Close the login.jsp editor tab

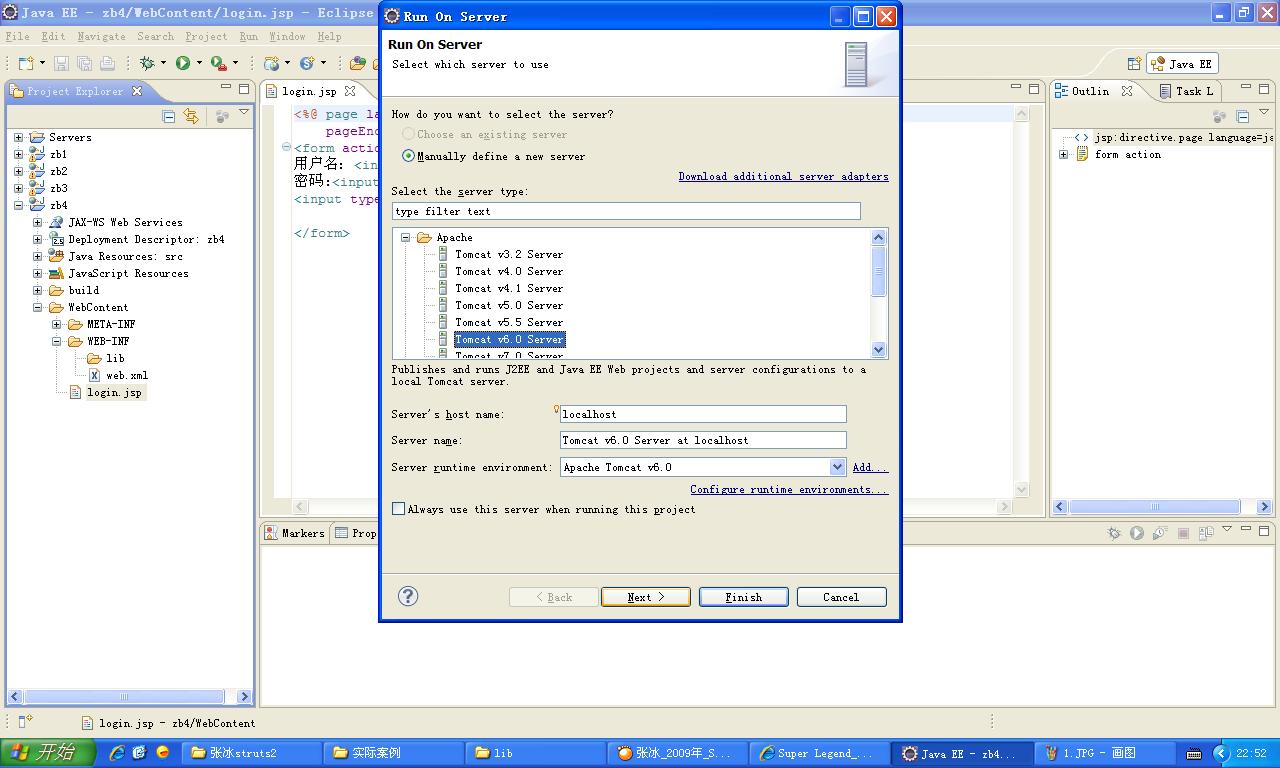point(350,91)
